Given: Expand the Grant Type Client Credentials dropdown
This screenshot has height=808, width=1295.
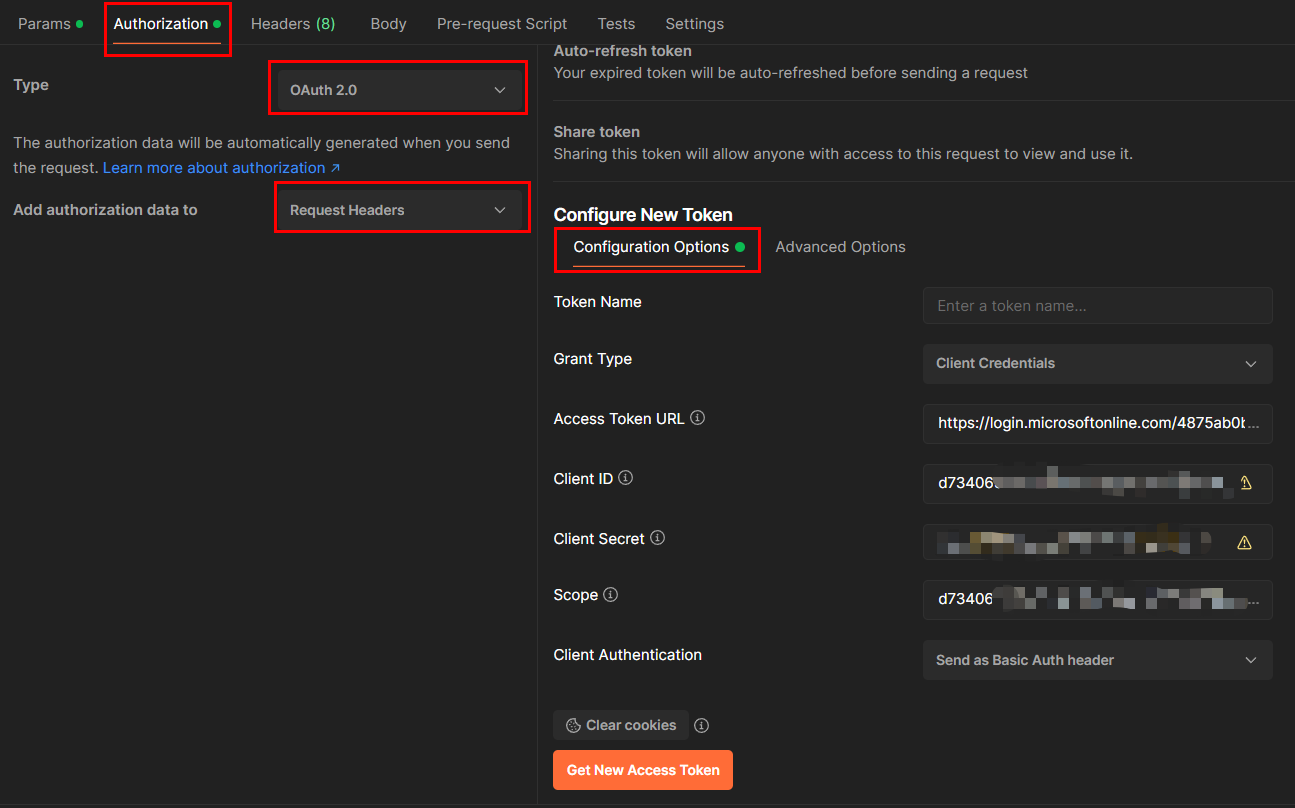Looking at the screenshot, I should 1097,364.
